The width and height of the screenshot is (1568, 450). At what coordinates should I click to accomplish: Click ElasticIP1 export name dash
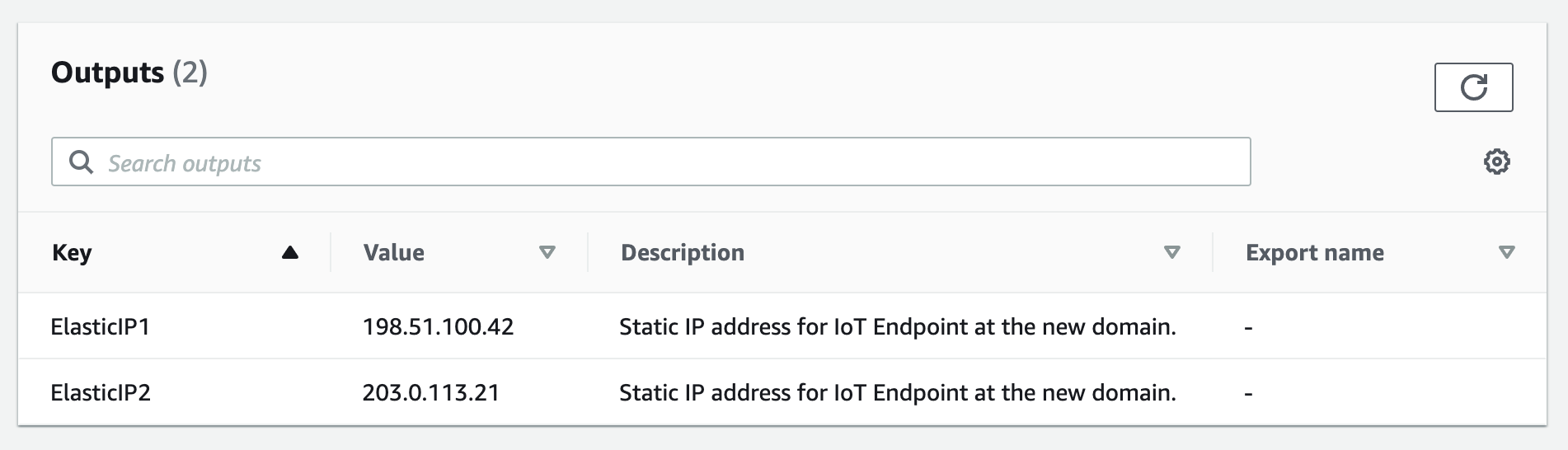click(1249, 328)
